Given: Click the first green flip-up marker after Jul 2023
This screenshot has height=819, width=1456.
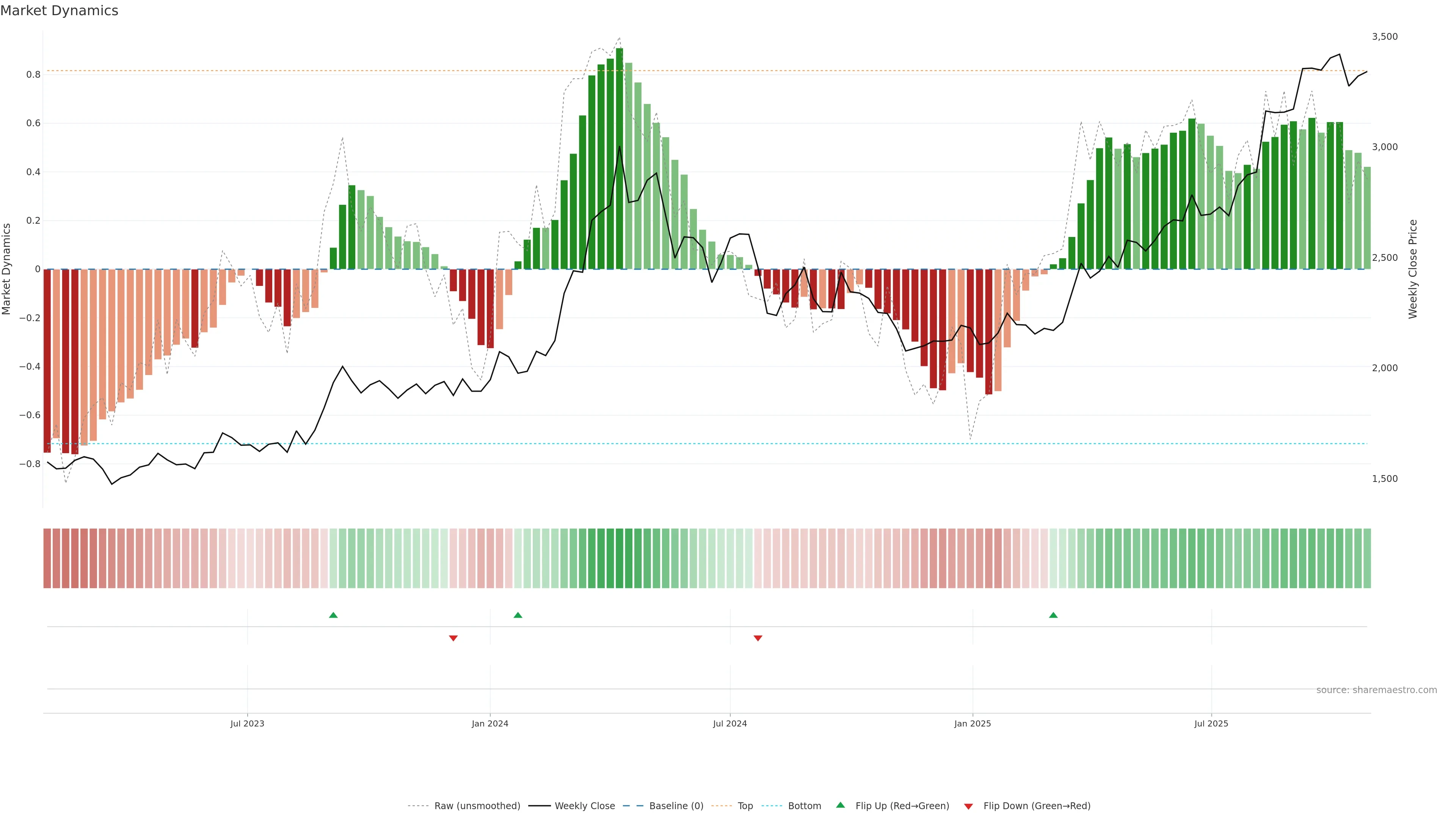Looking at the screenshot, I should coord(334,615).
